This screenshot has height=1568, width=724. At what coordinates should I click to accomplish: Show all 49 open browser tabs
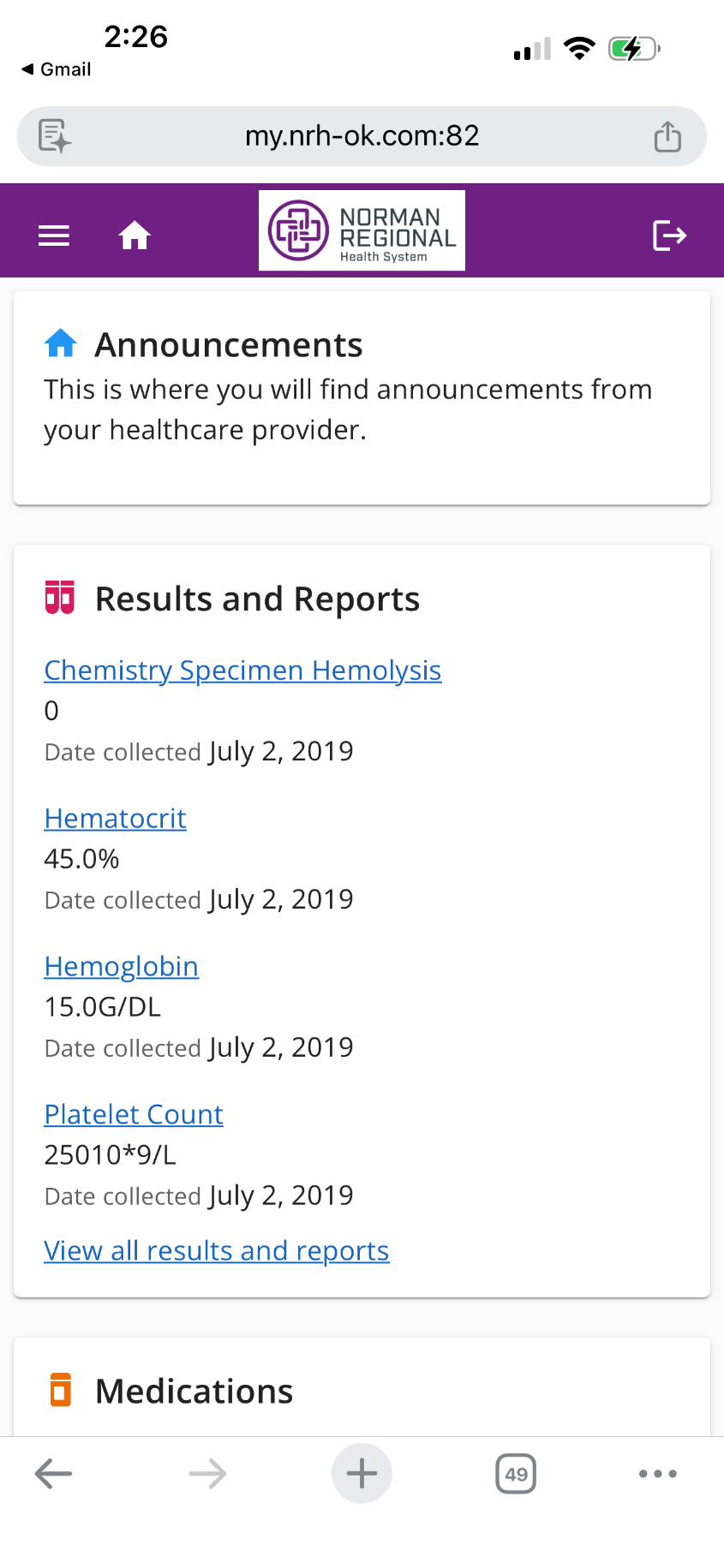pos(515,1473)
